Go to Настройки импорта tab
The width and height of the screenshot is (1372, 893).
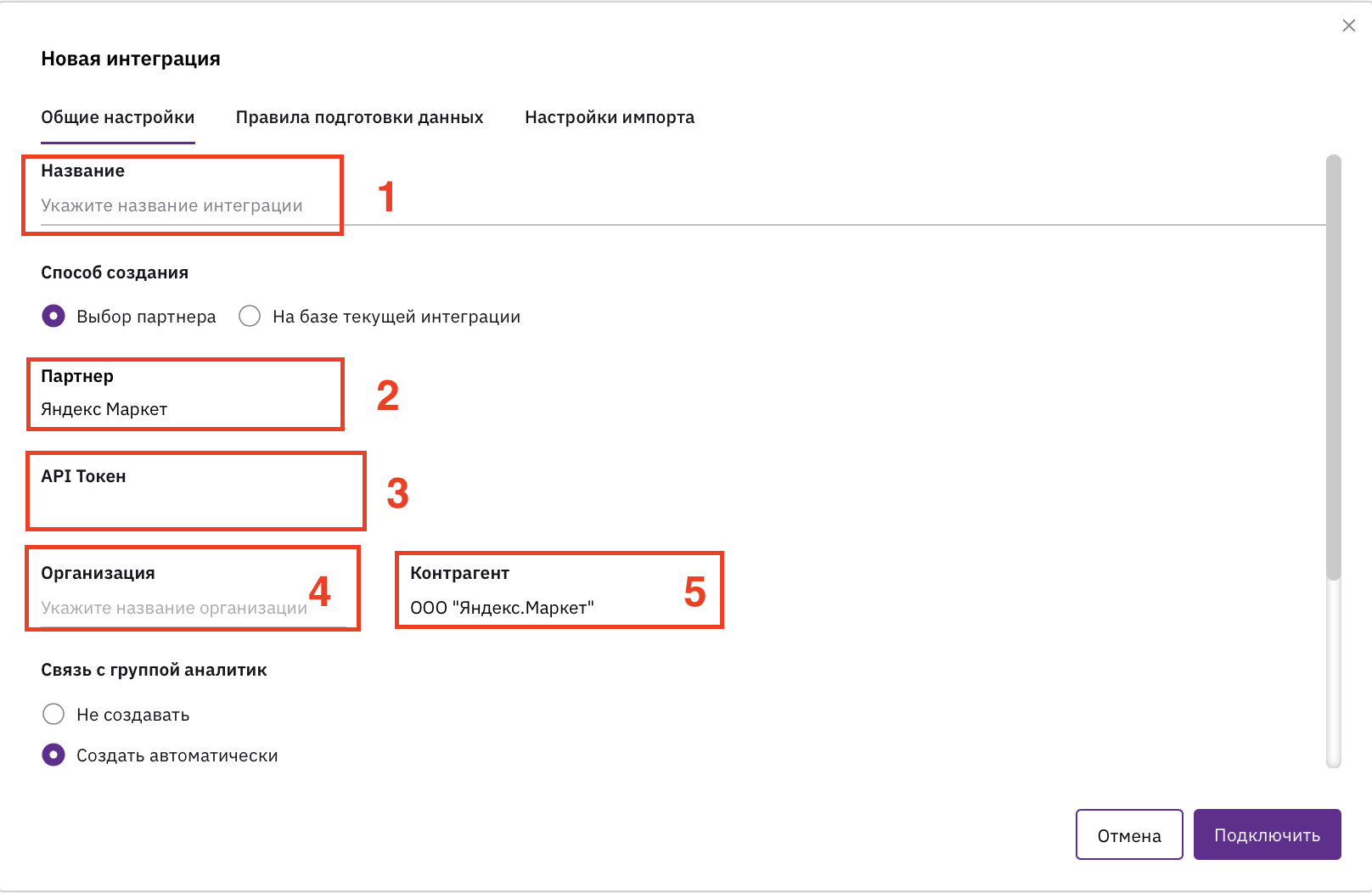[x=610, y=117]
